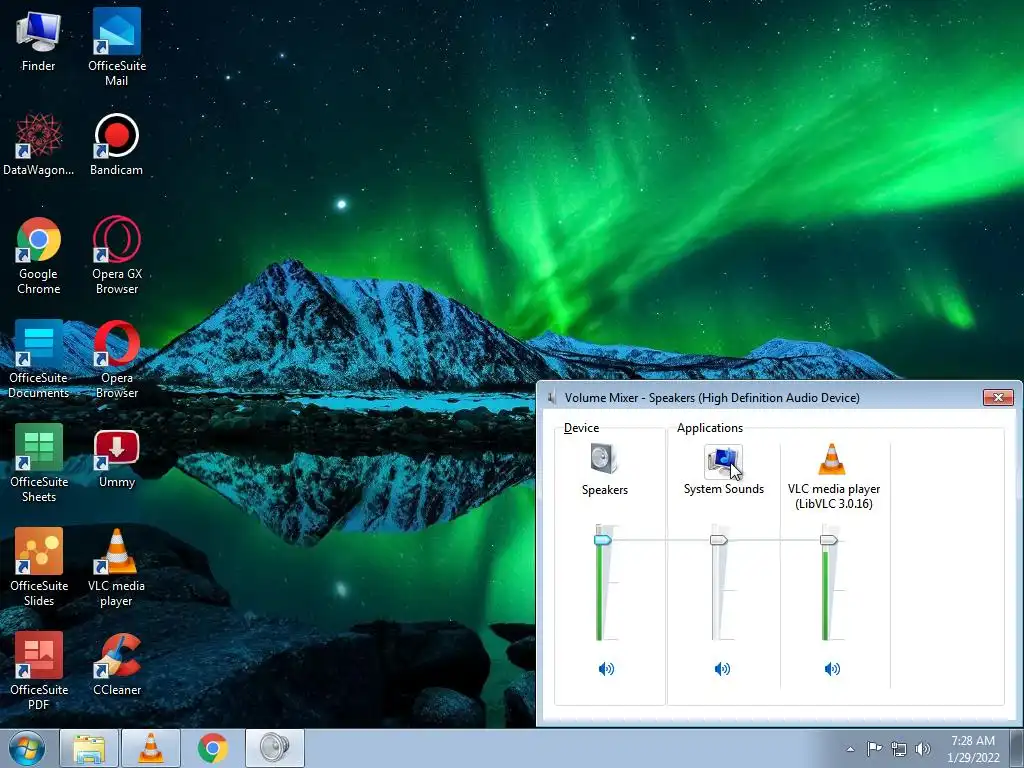Select the Ummy desktop shortcut
This screenshot has width=1024, height=768.
point(117,459)
